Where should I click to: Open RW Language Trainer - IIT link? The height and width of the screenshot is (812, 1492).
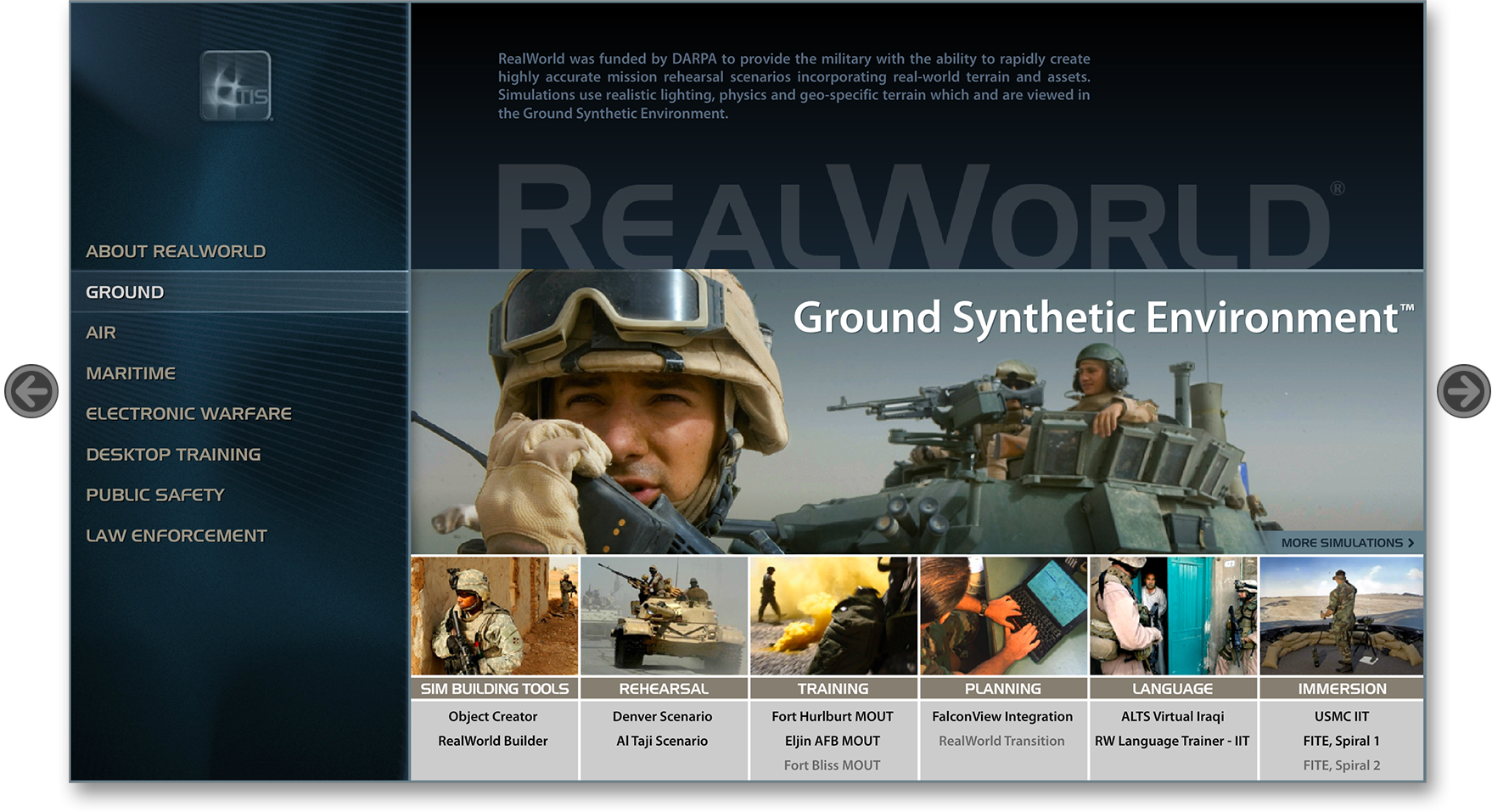click(x=1172, y=742)
